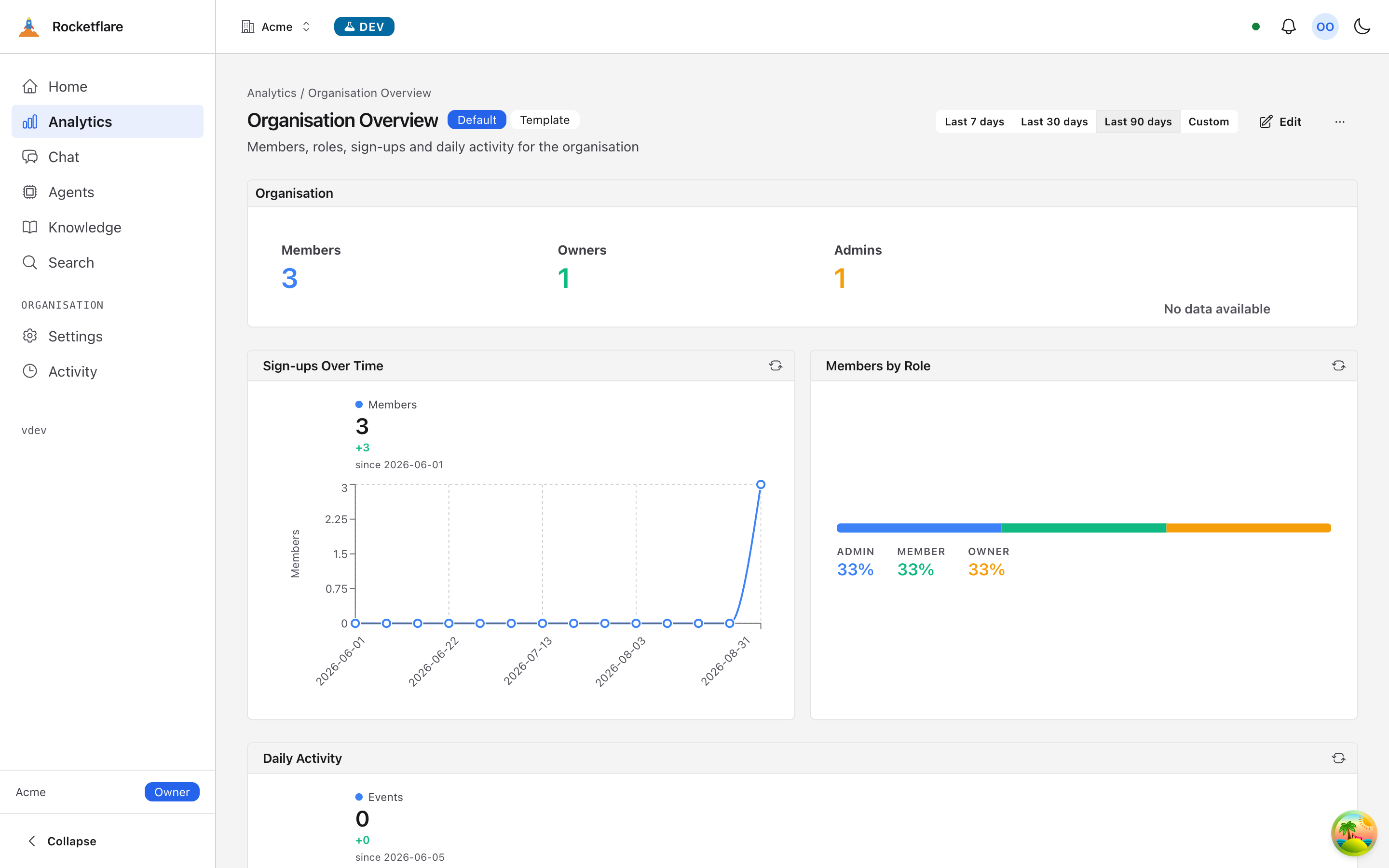Click the Organisation Overview breadcrumb
This screenshot has width=1389, height=868.
[x=369, y=93]
